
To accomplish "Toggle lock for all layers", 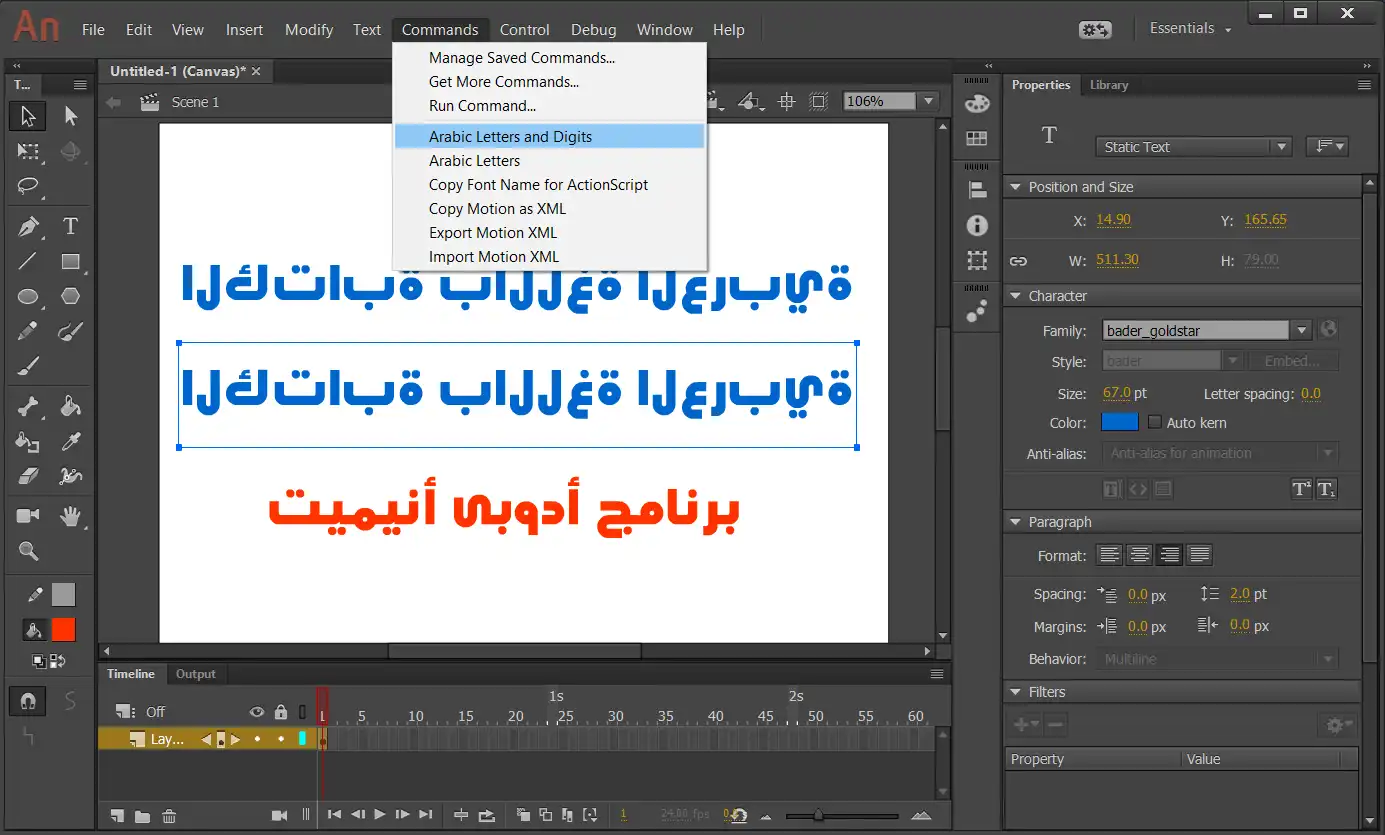I will [x=281, y=712].
